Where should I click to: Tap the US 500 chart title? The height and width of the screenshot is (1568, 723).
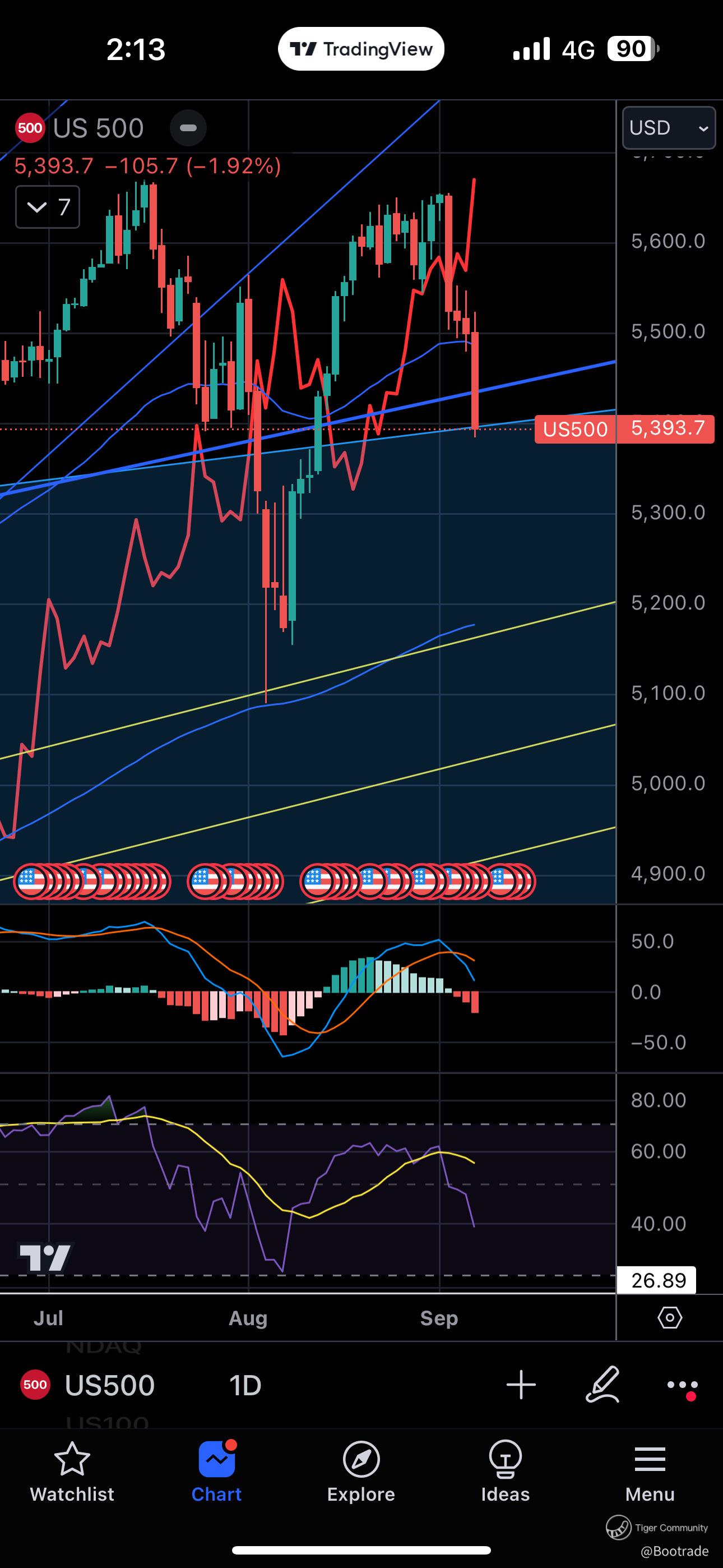click(98, 128)
